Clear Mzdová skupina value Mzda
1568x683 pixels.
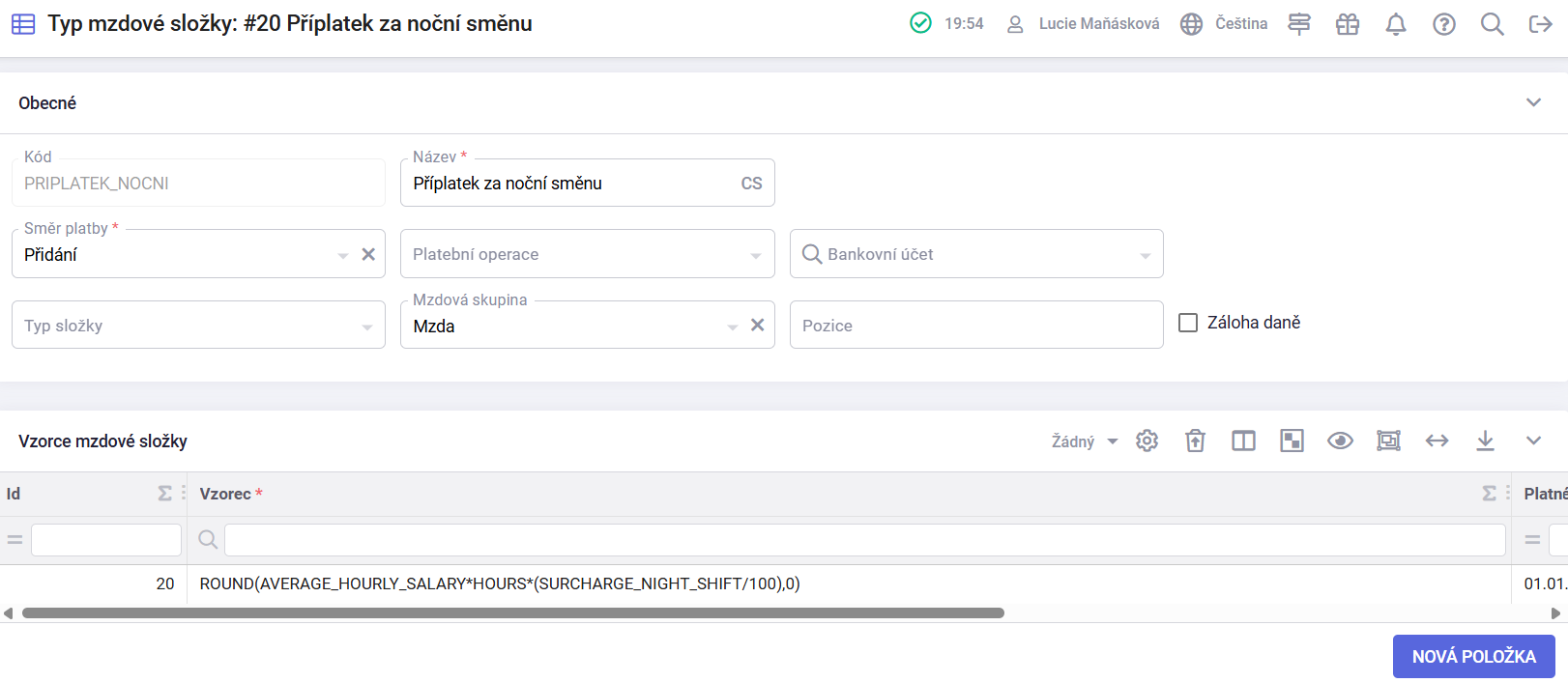(x=758, y=326)
